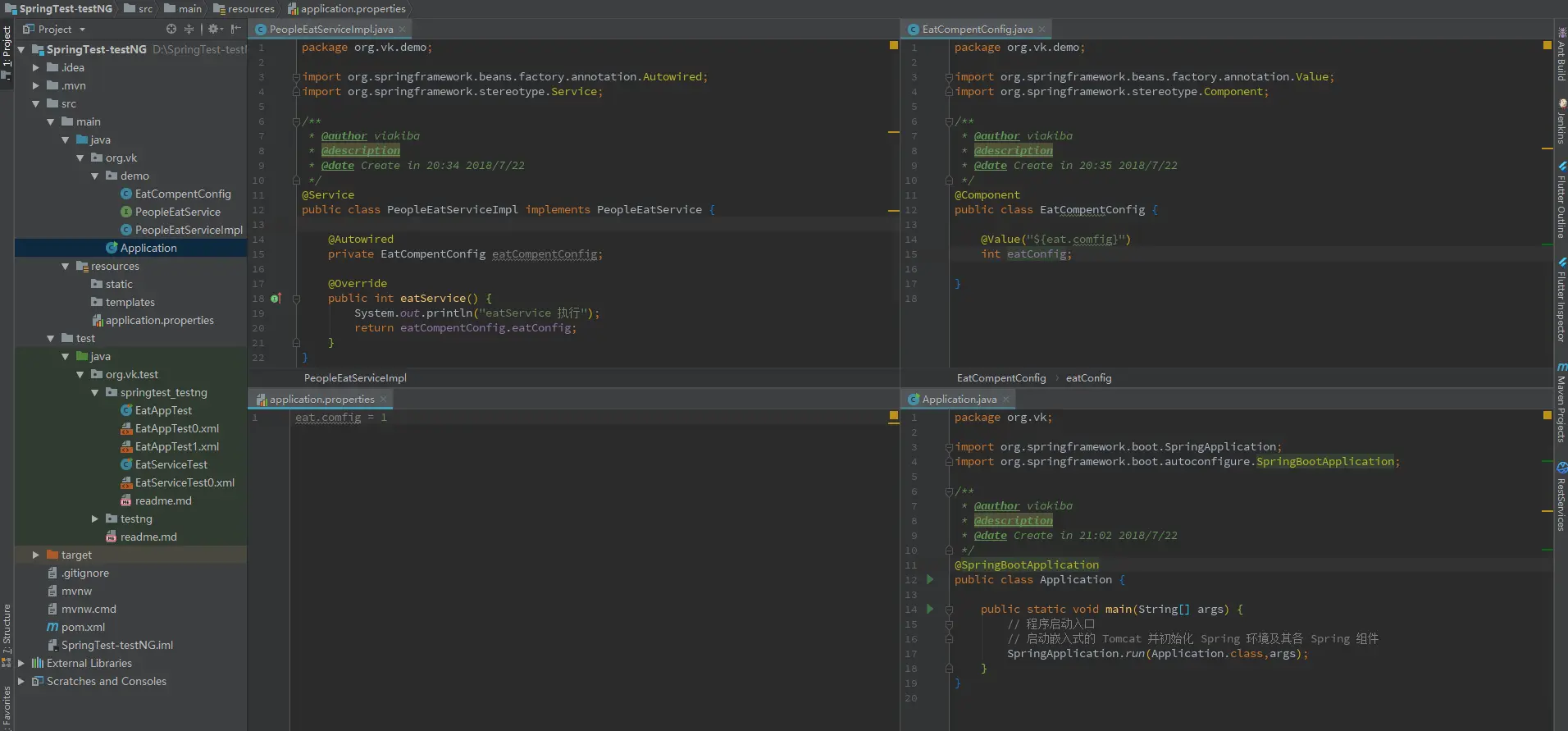
Task: Expand the testng package node
Action: tap(95, 519)
